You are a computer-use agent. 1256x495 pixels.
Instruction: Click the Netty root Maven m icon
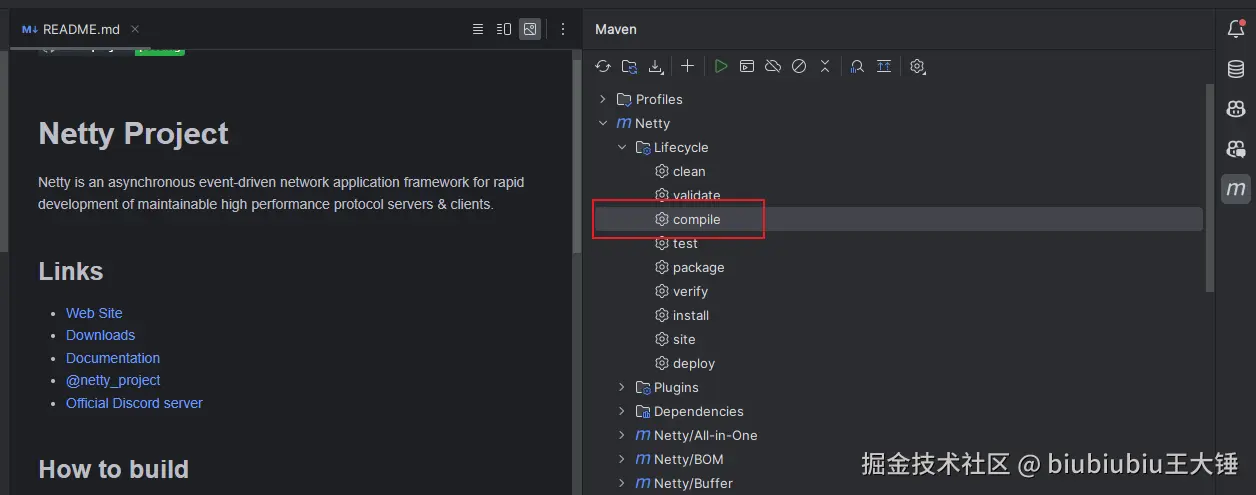[624, 123]
